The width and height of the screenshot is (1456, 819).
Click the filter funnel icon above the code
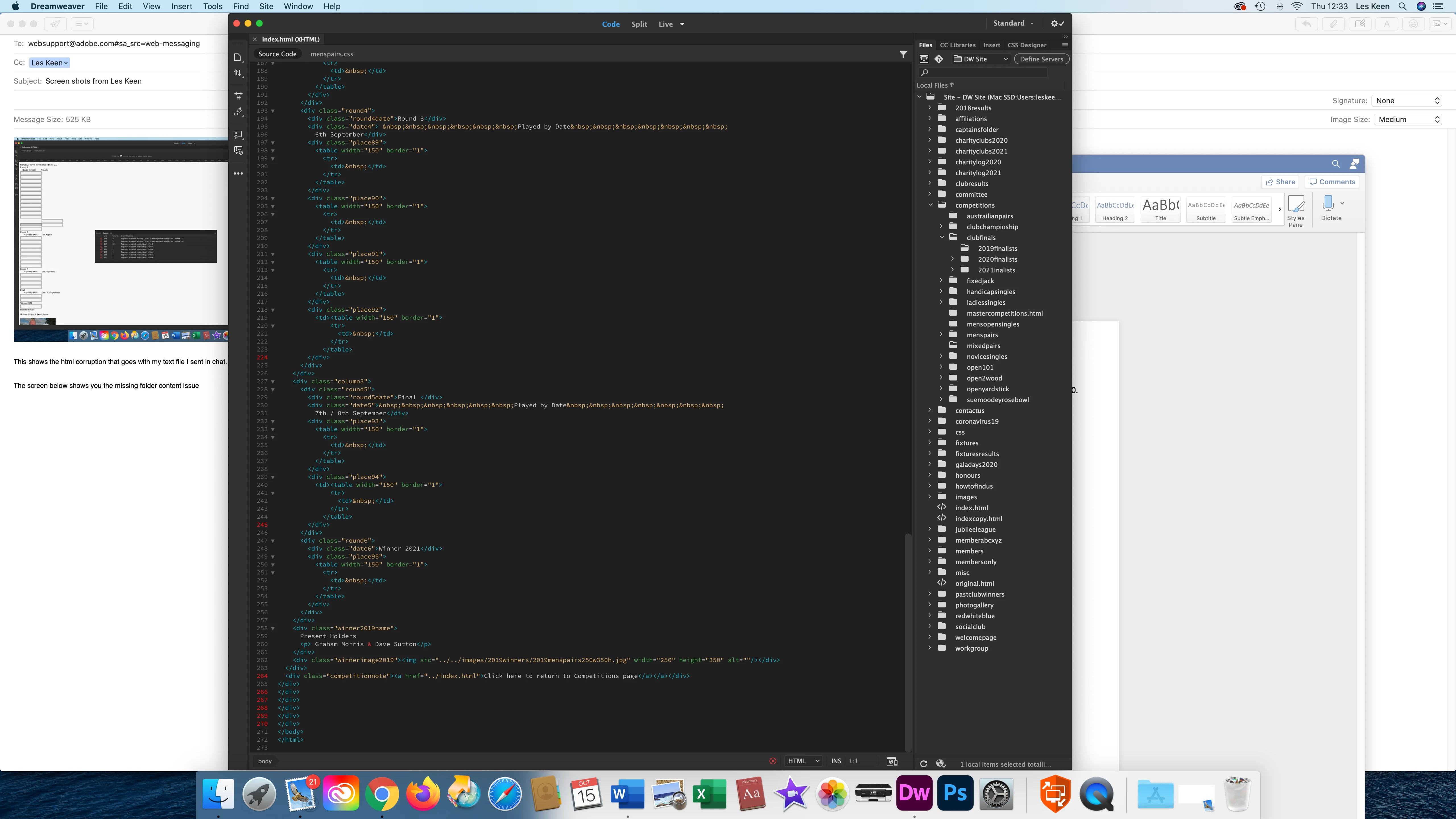point(903,54)
